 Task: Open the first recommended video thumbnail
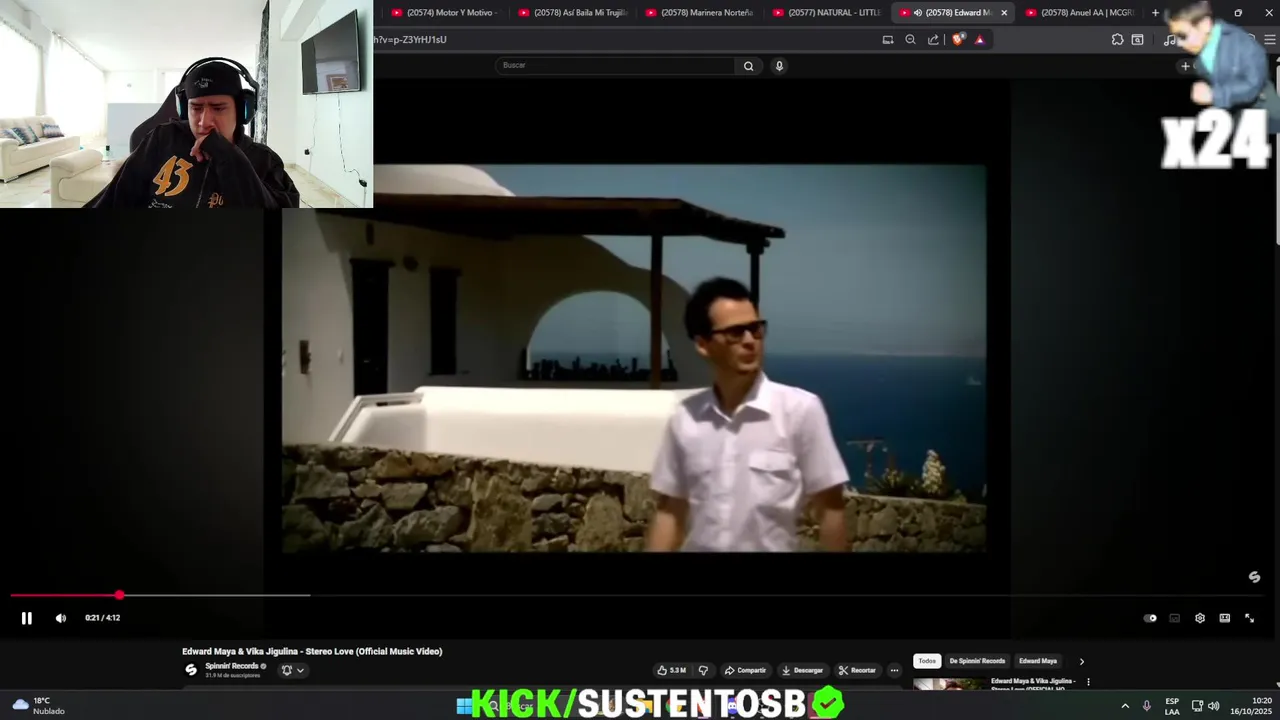[948, 684]
